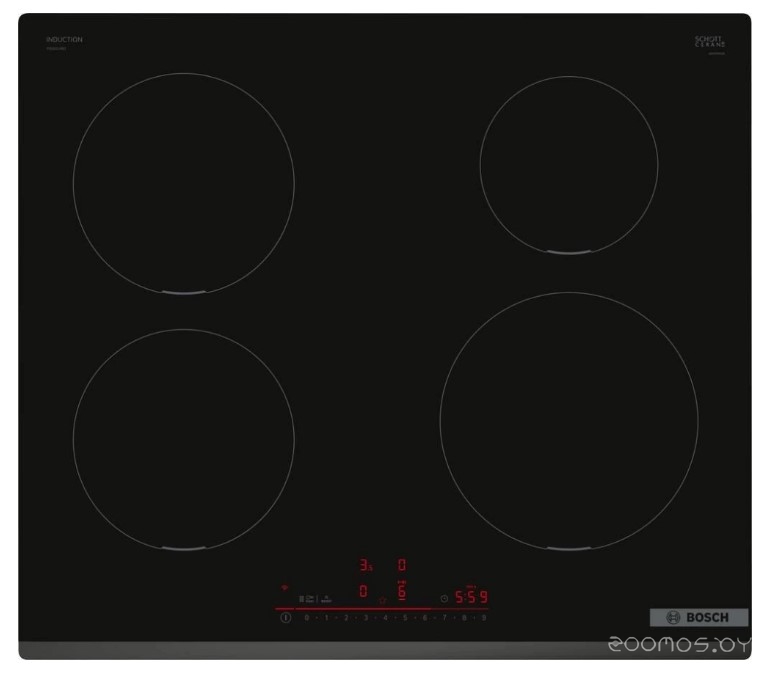Tap the red Wi-Fi indicator icon
Image resolution: width=772 pixels, height=675 pixels.
[x=284, y=588]
